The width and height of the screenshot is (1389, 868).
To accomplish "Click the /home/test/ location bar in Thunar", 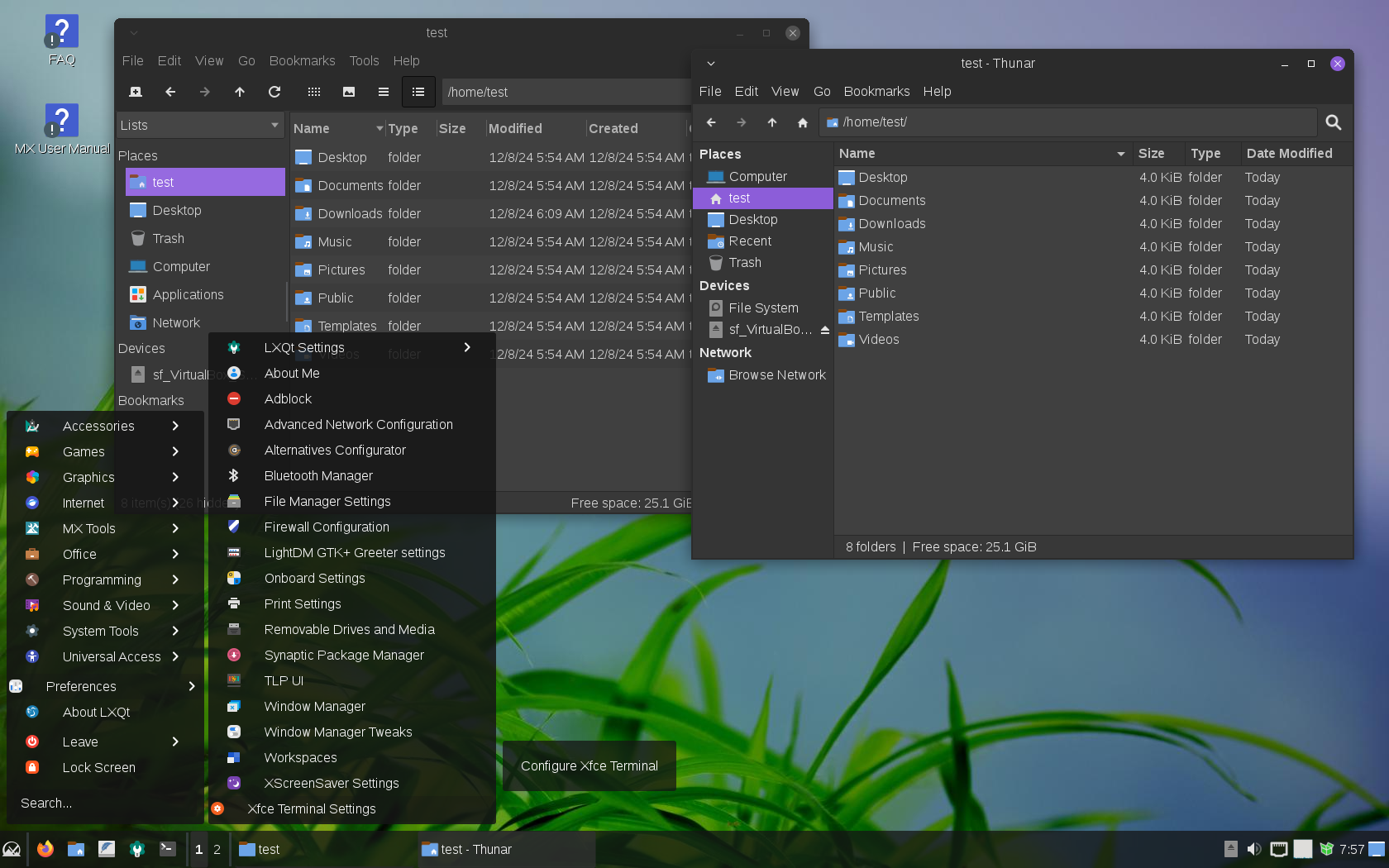I will point(1067,122).
